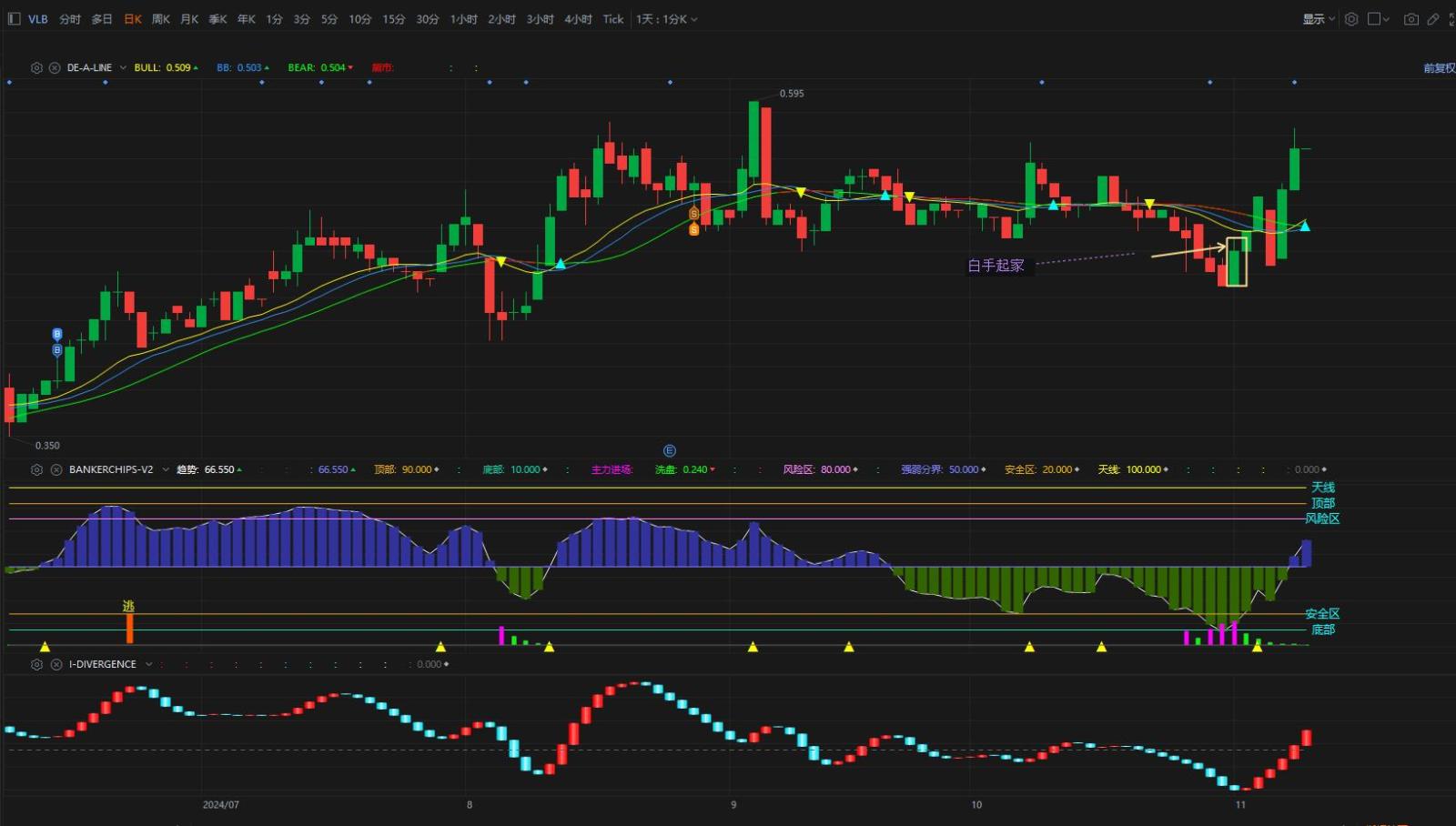Open the 1天:1分K period dropdown

pos(666,18)
